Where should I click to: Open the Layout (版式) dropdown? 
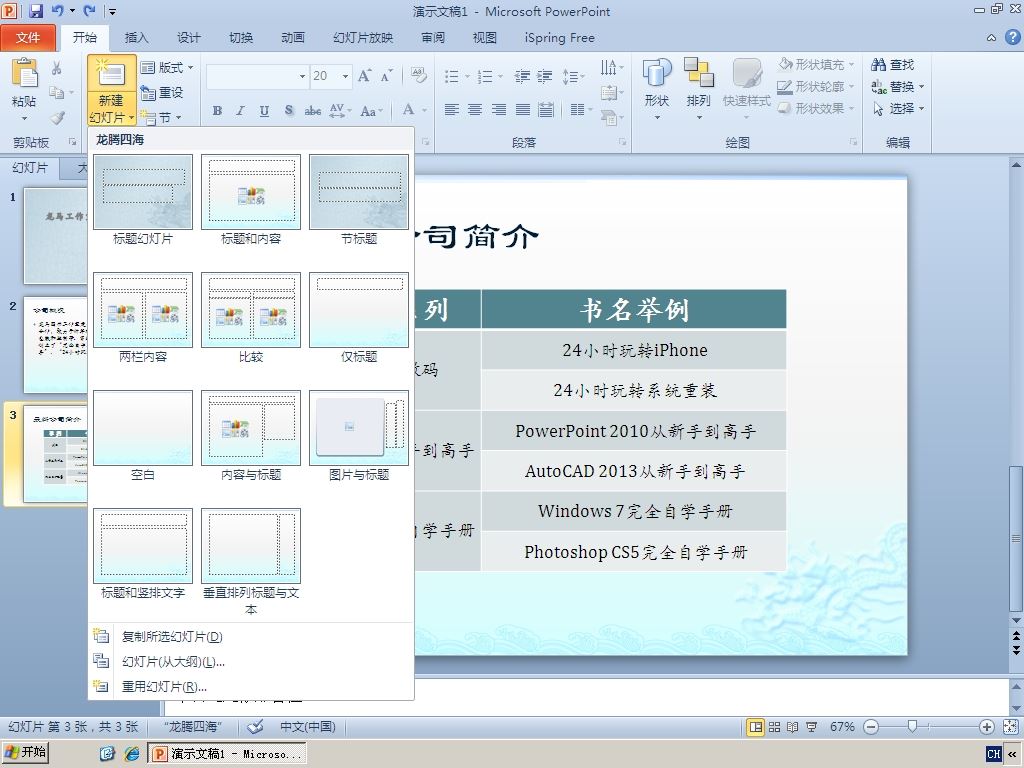coord(167,67)
